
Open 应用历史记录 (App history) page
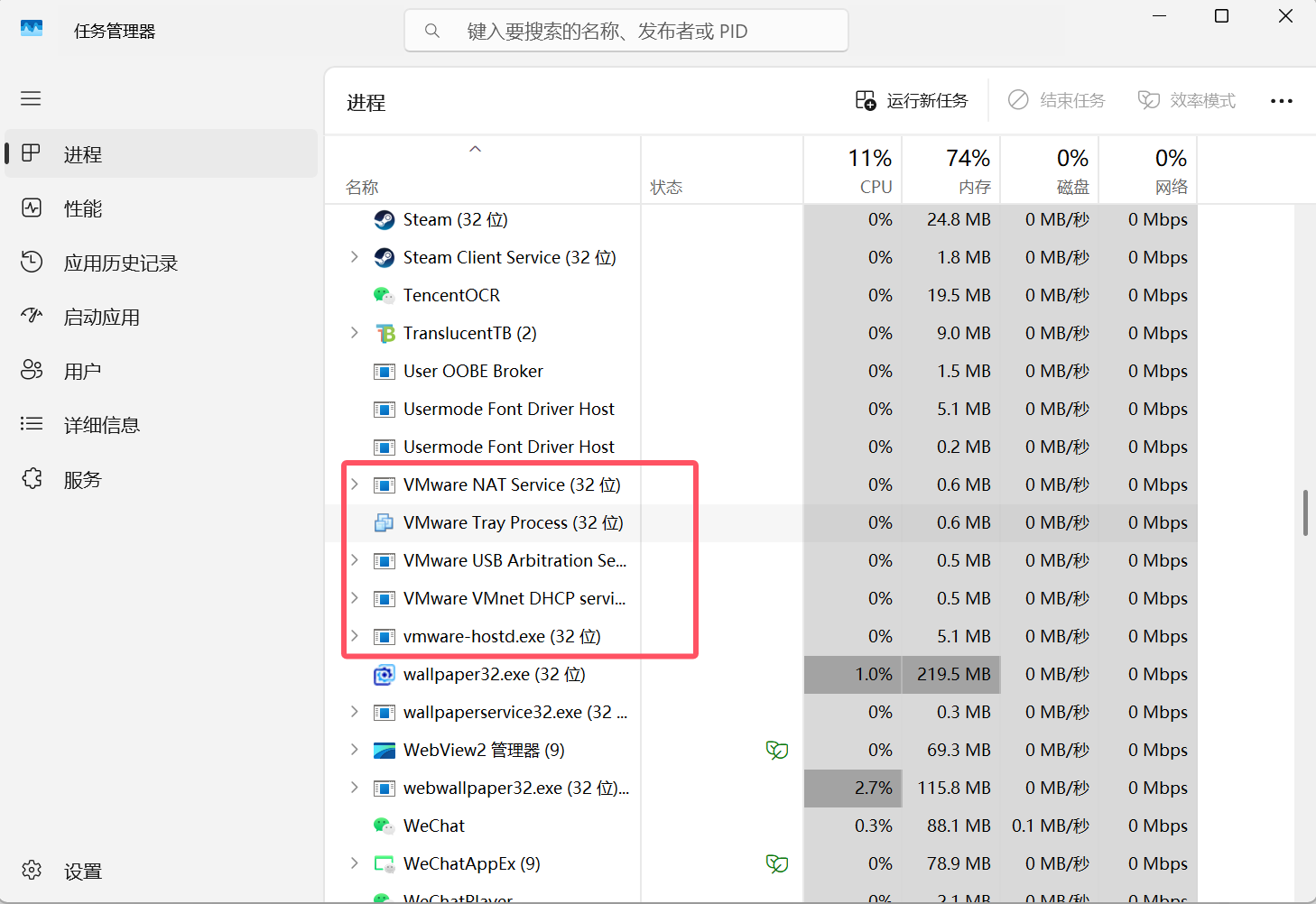tap(162, 263)
